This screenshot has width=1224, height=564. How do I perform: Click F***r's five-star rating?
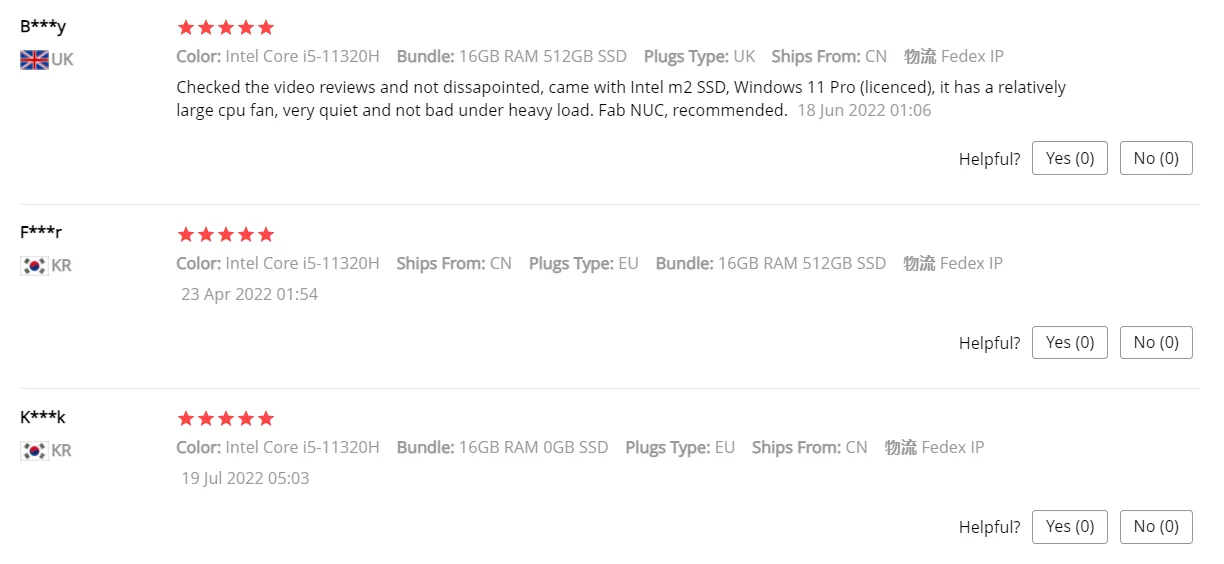[225, 235]
